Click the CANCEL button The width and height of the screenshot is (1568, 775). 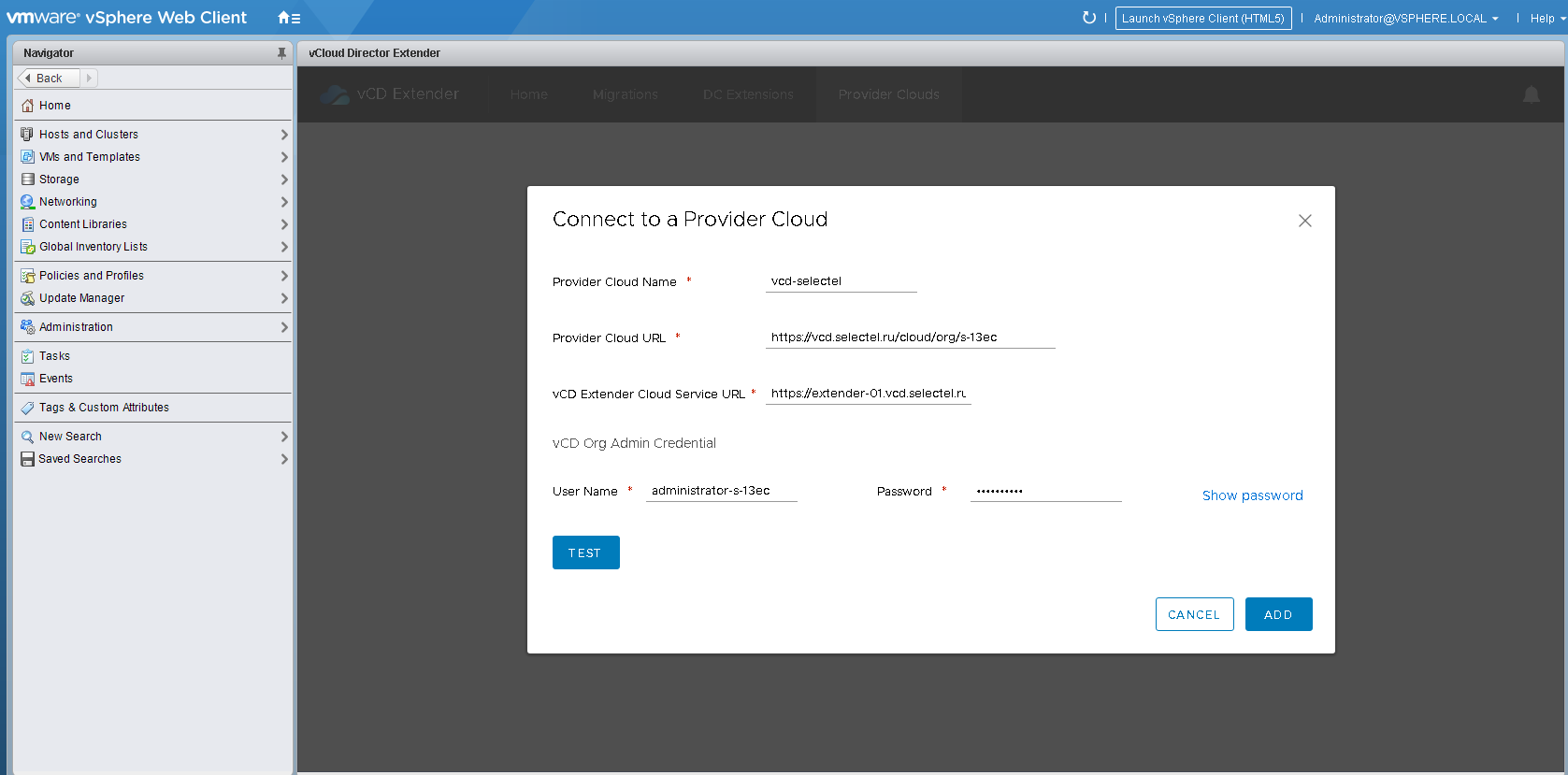click(1195, 614)
